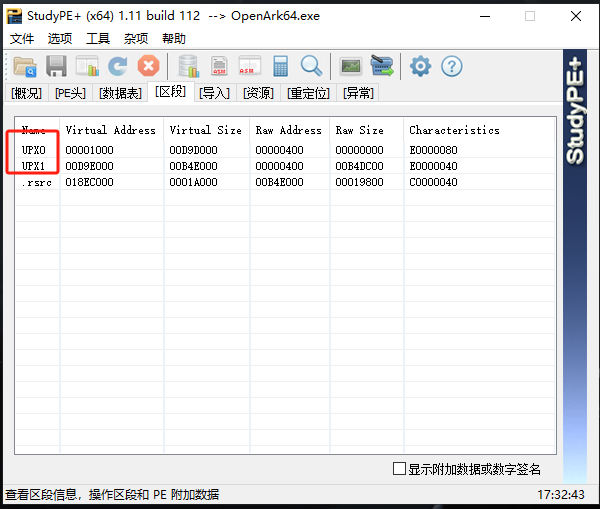This screenshot has width=600, height=509.
Task: Click characteristics value C0000040
Action: tap(434, 182)
